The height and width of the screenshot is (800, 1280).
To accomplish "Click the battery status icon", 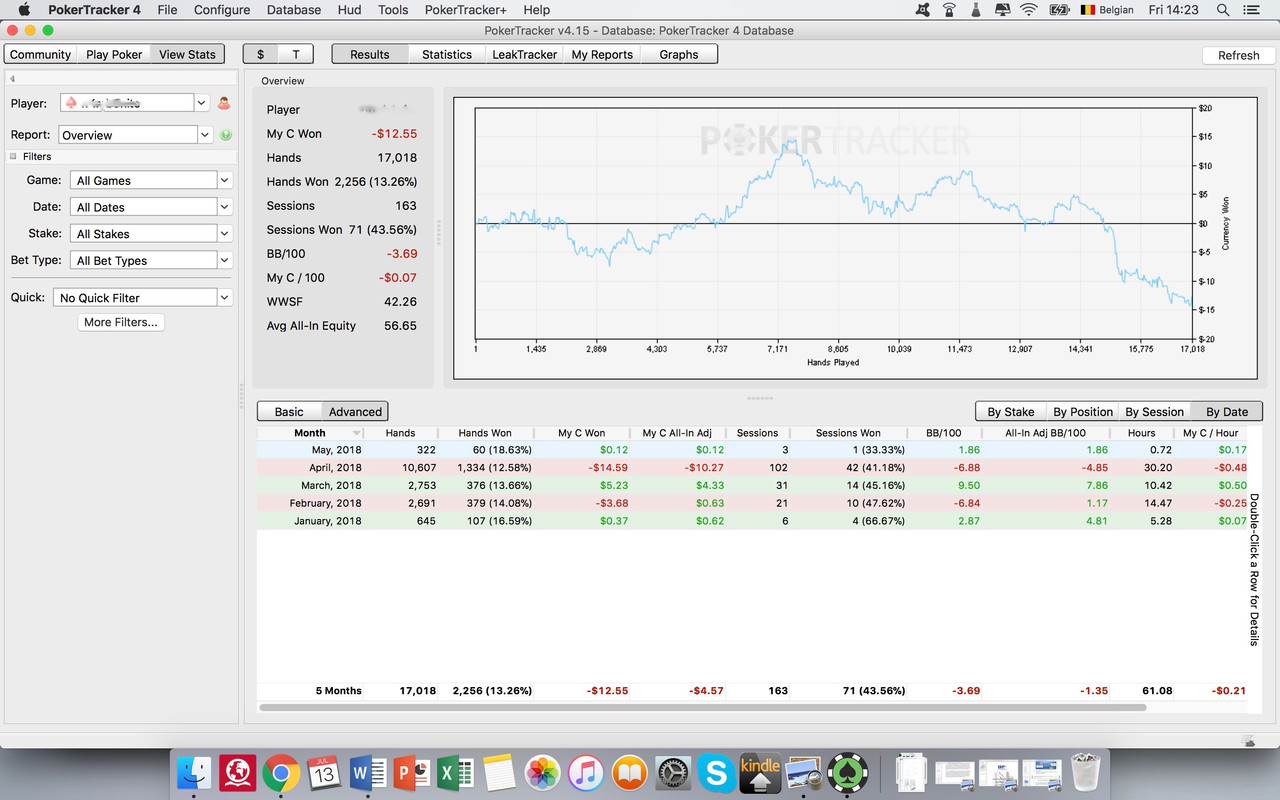I will click(1061, 10).
